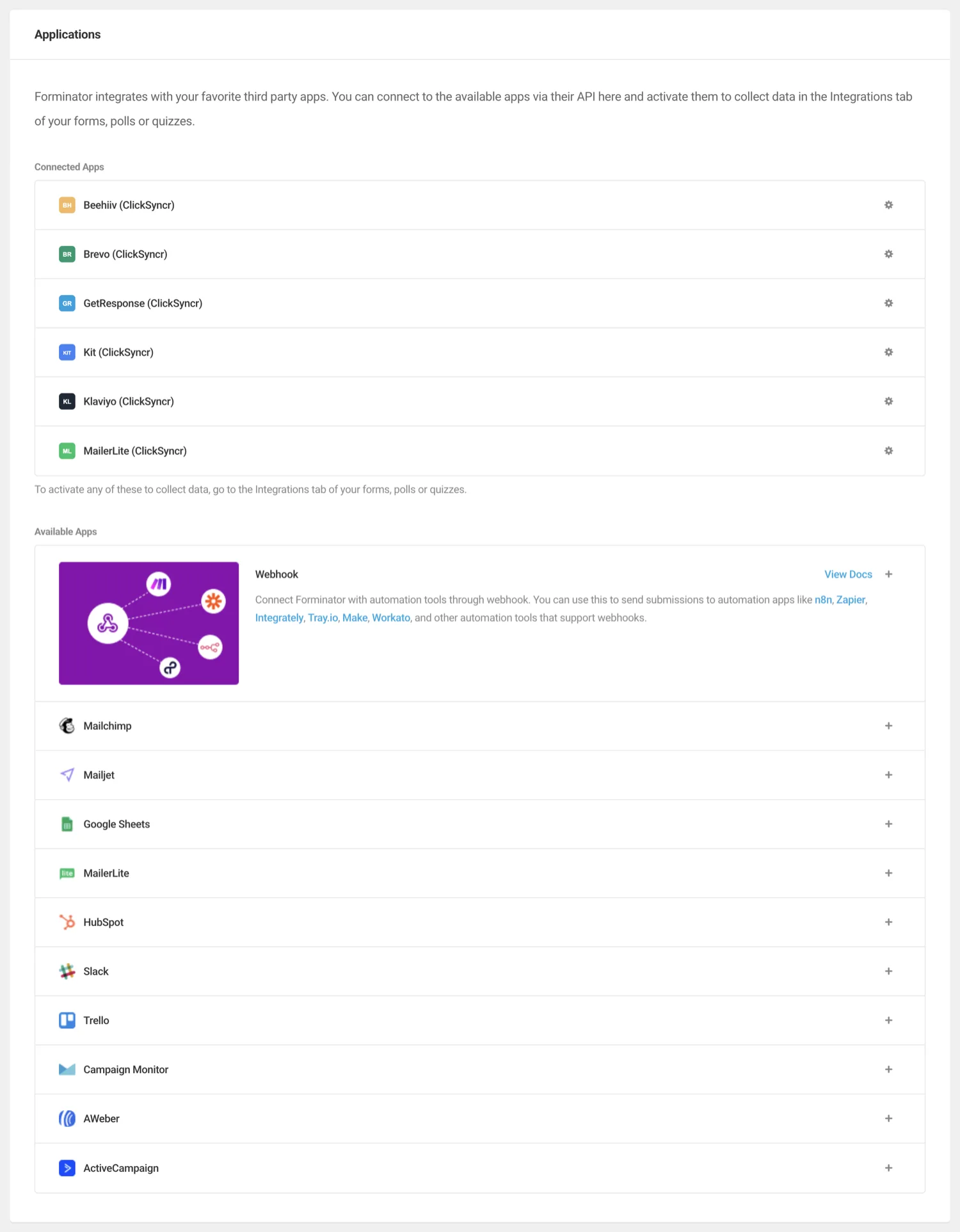960x1232 pixels.
Task: Select the Trello app name
Action: (x=96, y=1020)
